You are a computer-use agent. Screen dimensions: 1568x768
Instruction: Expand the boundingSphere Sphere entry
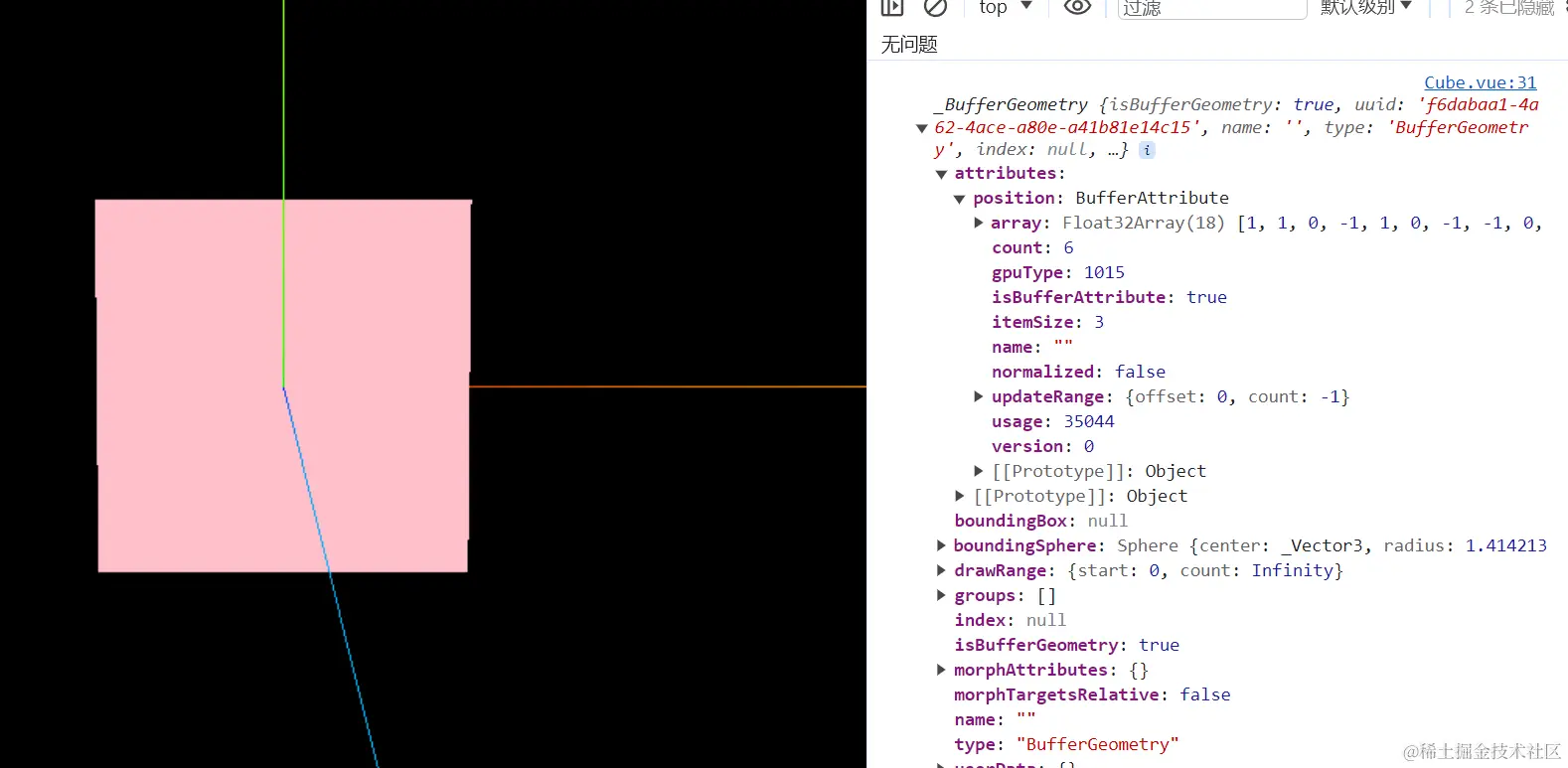click(941, 545)
